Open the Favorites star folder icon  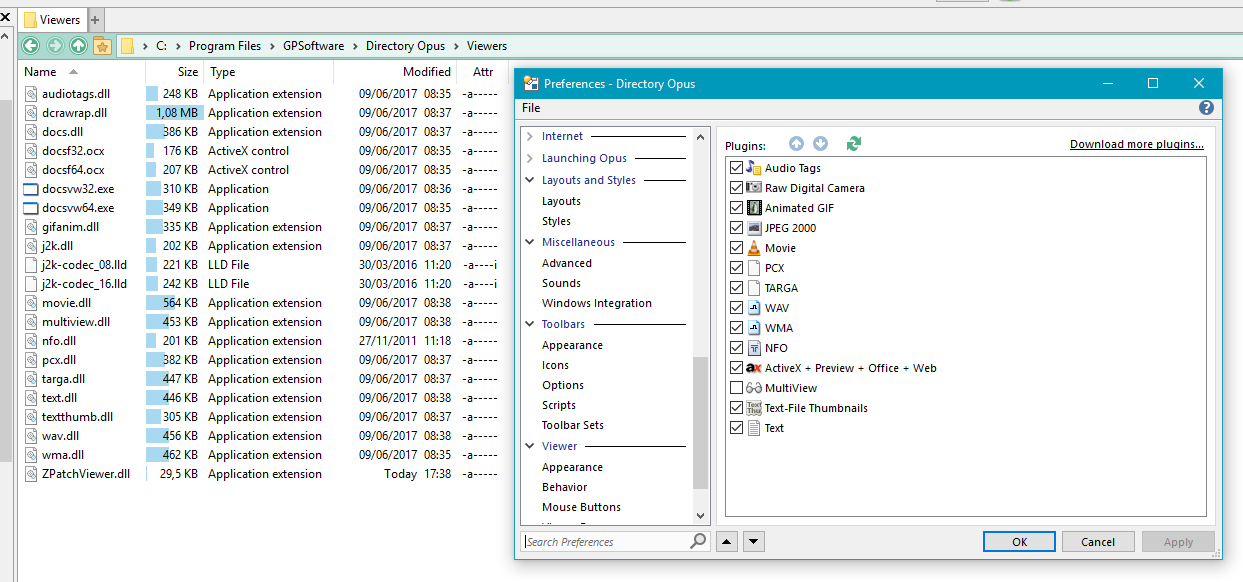pos(102,45)
